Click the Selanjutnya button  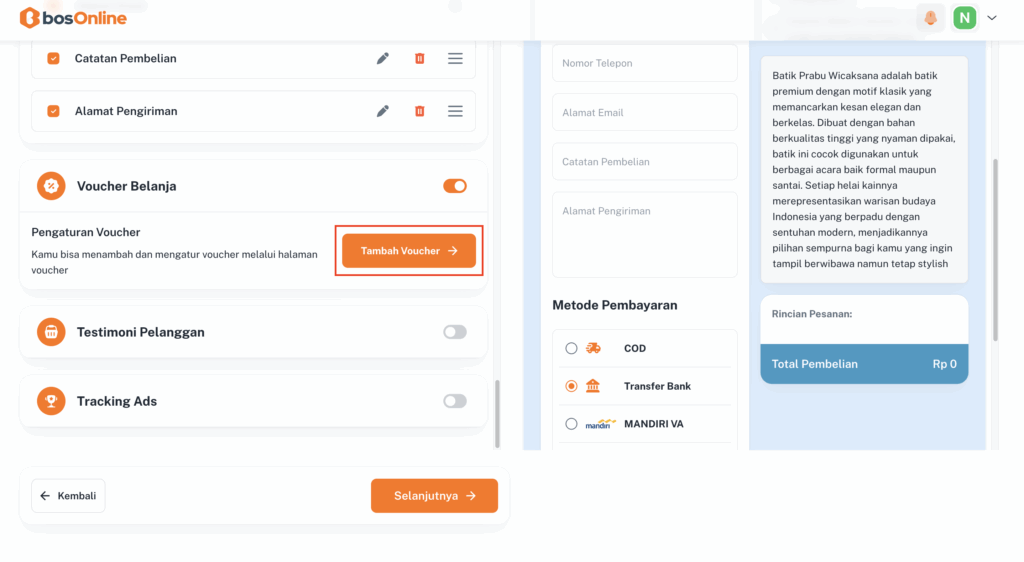pyautogui.click(x=434, y=496)
